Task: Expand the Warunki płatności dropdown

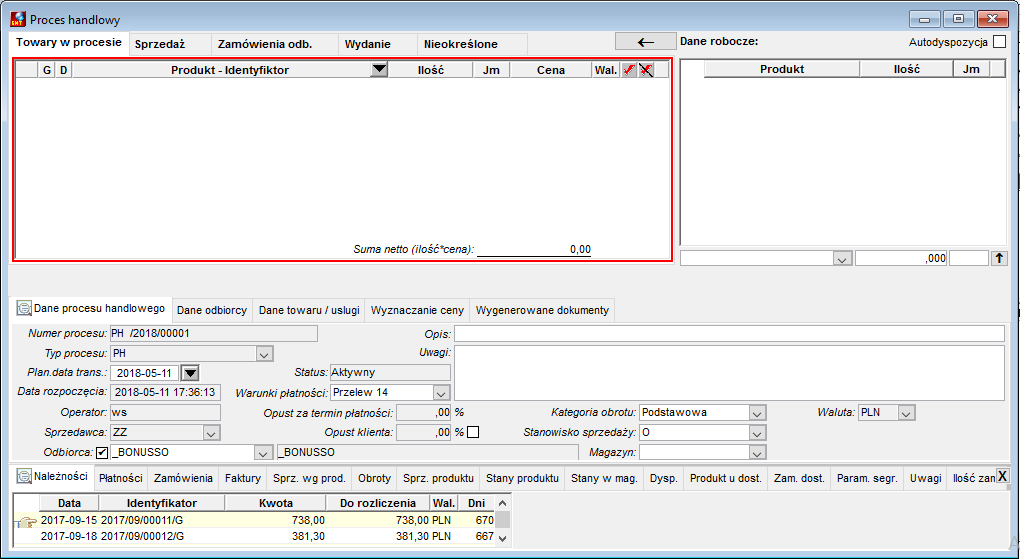Action: click(x=441, y=393)
